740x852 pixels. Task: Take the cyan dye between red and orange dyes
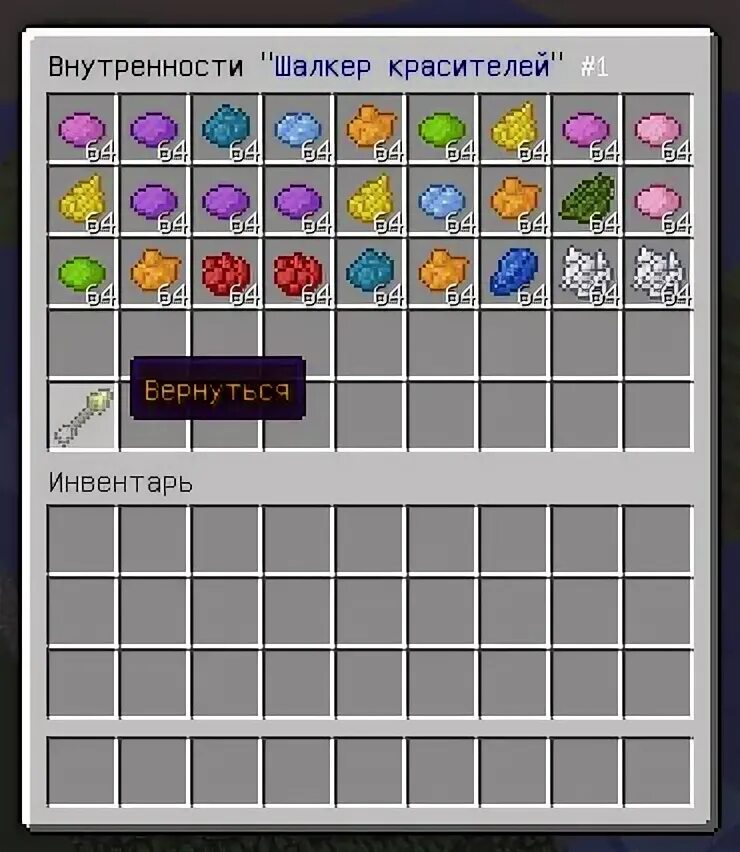(x=371, y=273)
